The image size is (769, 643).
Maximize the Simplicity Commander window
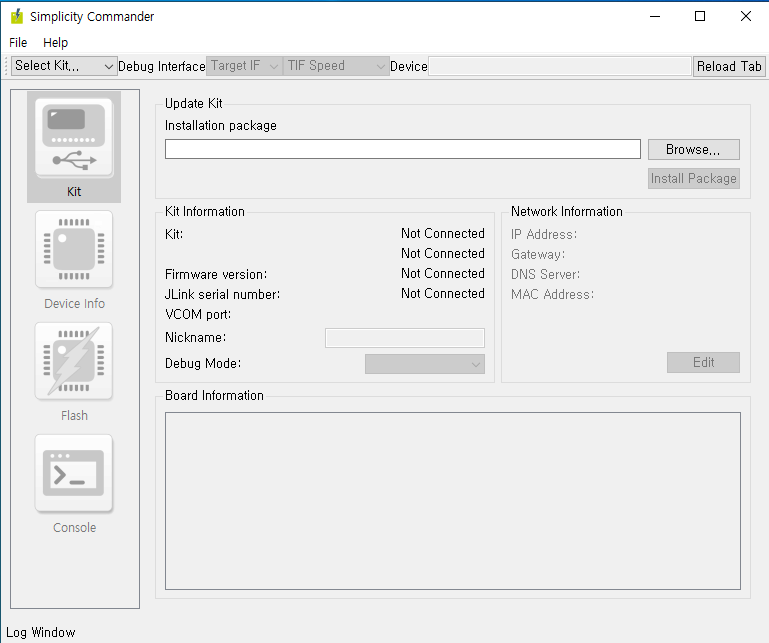[700, 16]
